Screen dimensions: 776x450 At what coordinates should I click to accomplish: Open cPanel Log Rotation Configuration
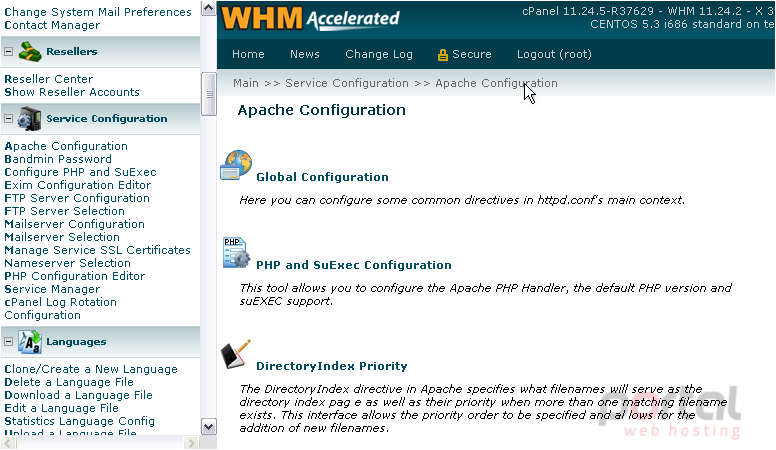[x=60, y=309]
